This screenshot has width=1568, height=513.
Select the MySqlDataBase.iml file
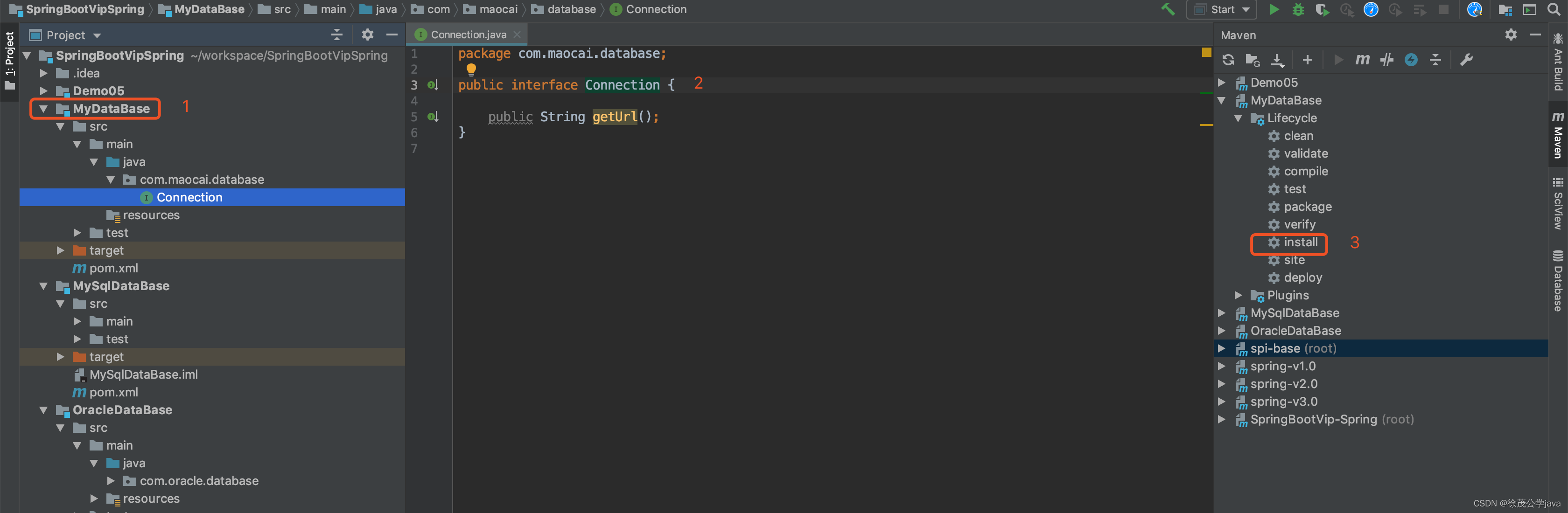tap(143, 375)
